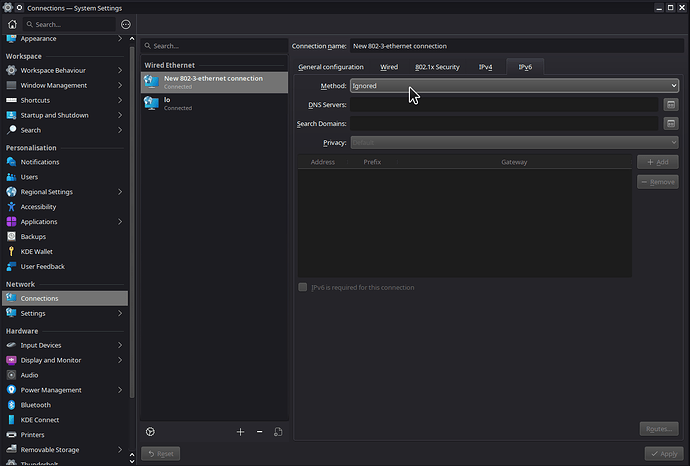Viewport: 690px width, 466px height.
Task: Click the Gateway column header
Action: [514, 162]
